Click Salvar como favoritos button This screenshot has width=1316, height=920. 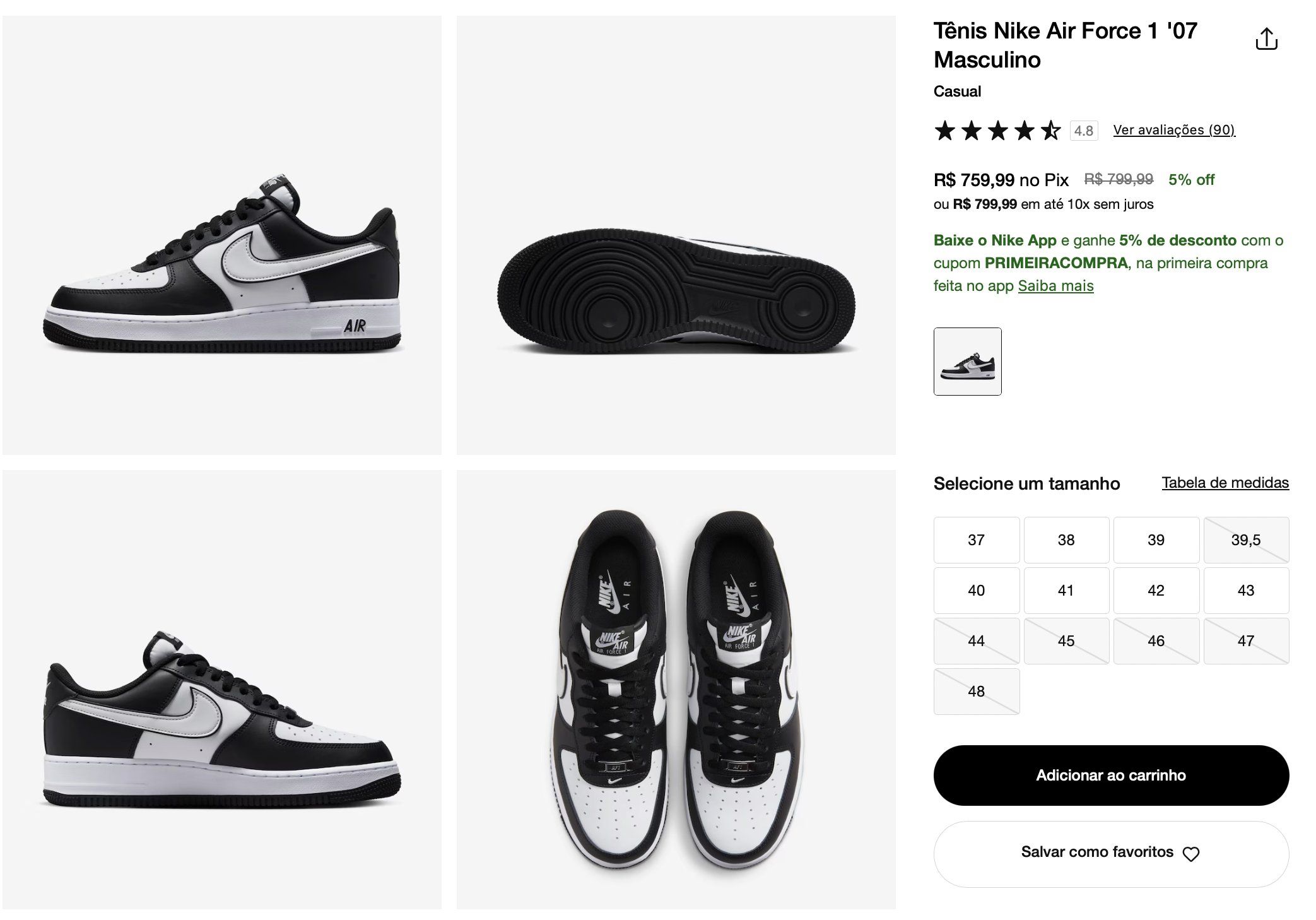pos(1111,854)
